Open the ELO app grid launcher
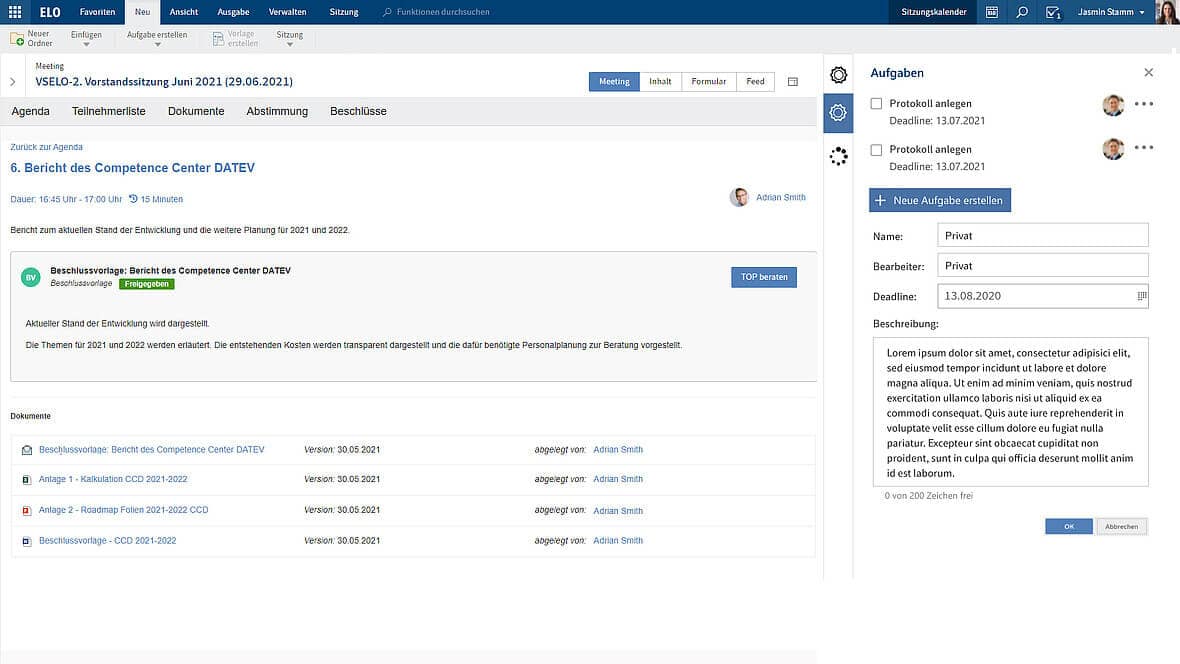The image size is (1180, 664). tap(15, 12)
